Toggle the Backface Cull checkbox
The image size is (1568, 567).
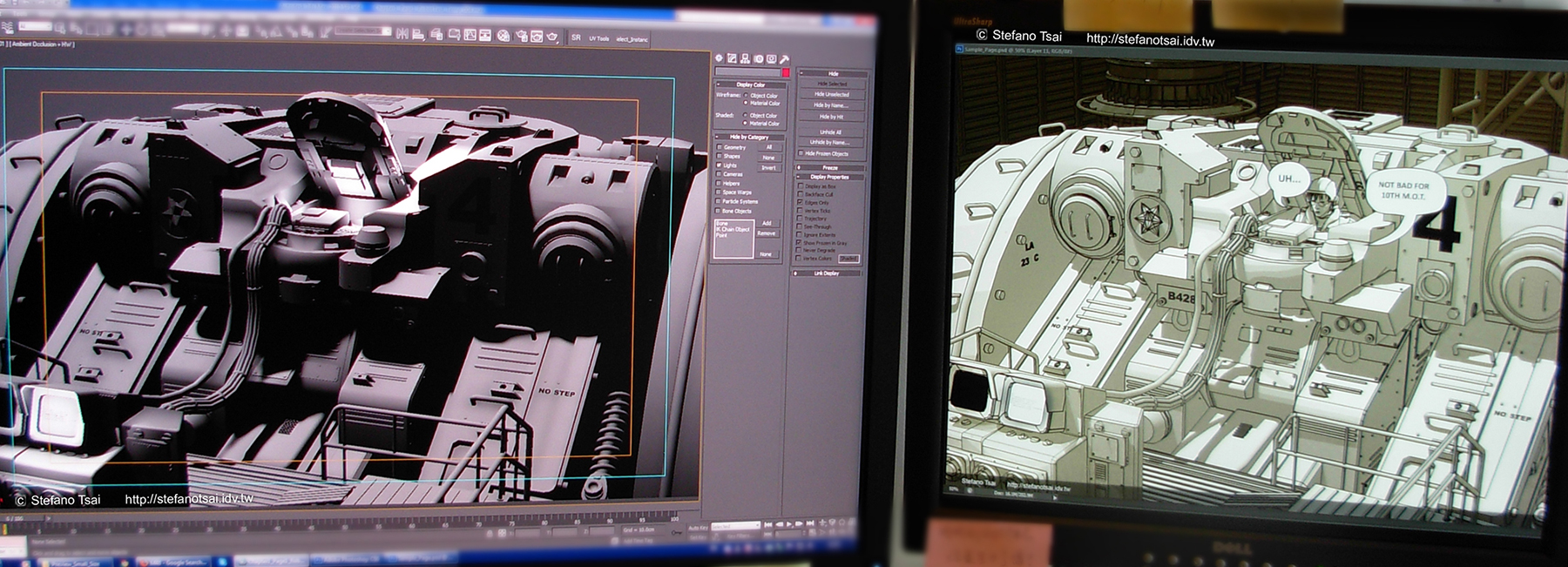[801, 194]
